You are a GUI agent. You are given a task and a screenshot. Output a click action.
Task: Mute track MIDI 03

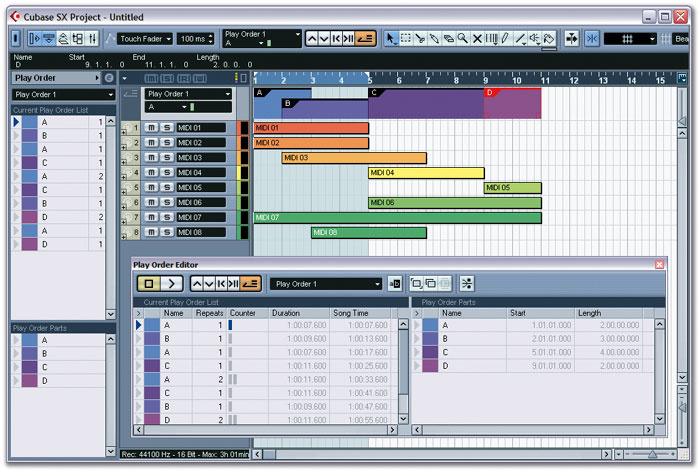[151, 158]
